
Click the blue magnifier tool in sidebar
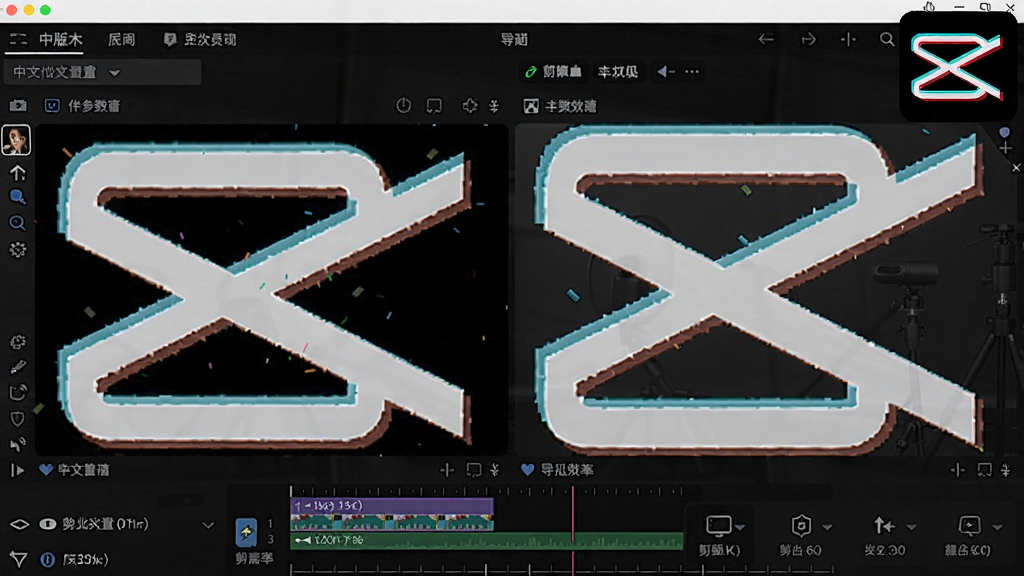[x=18, y=197]
